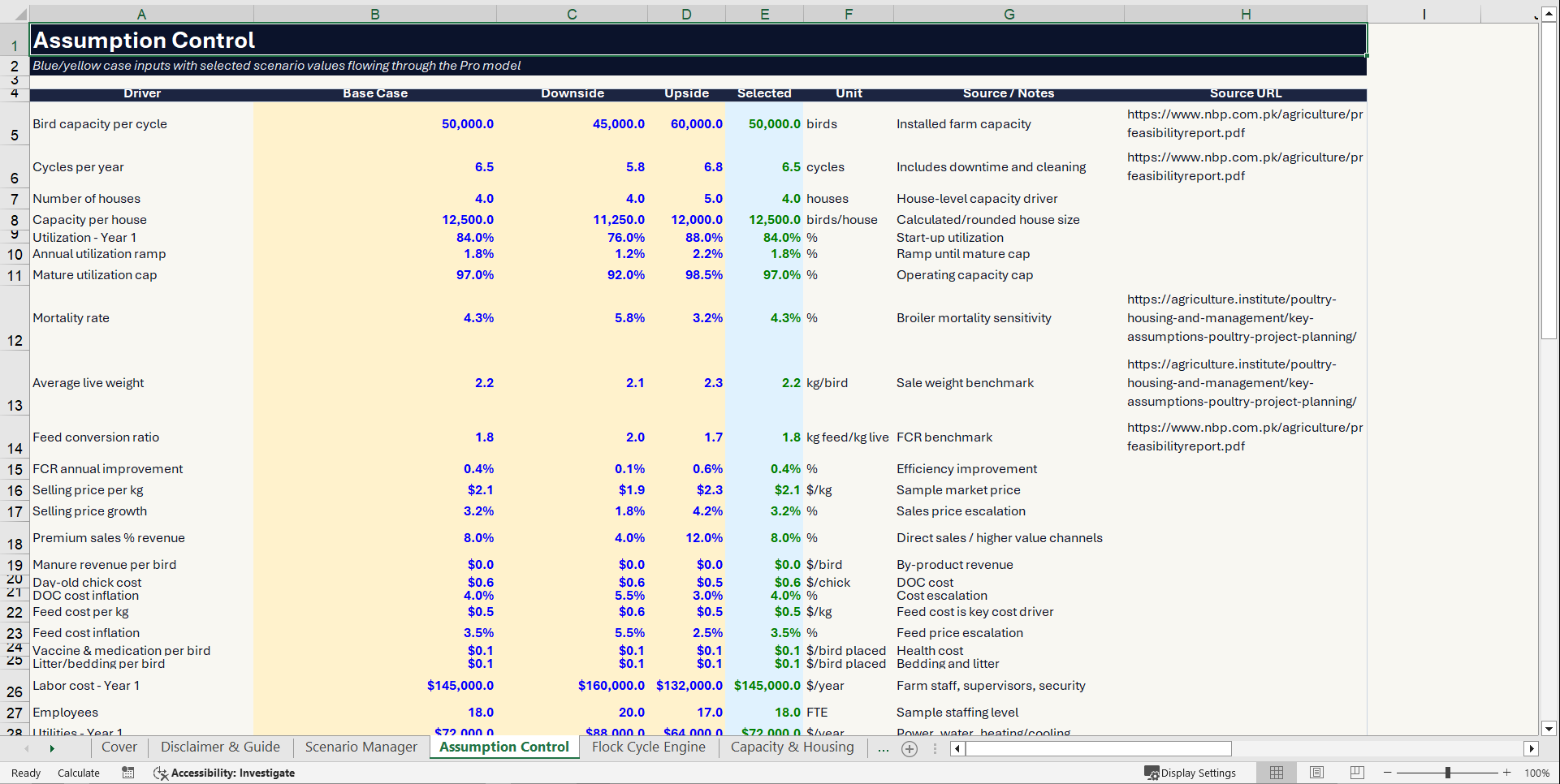Select column H header
This screenshot has height=784, width=1560.
(1246, 14)
